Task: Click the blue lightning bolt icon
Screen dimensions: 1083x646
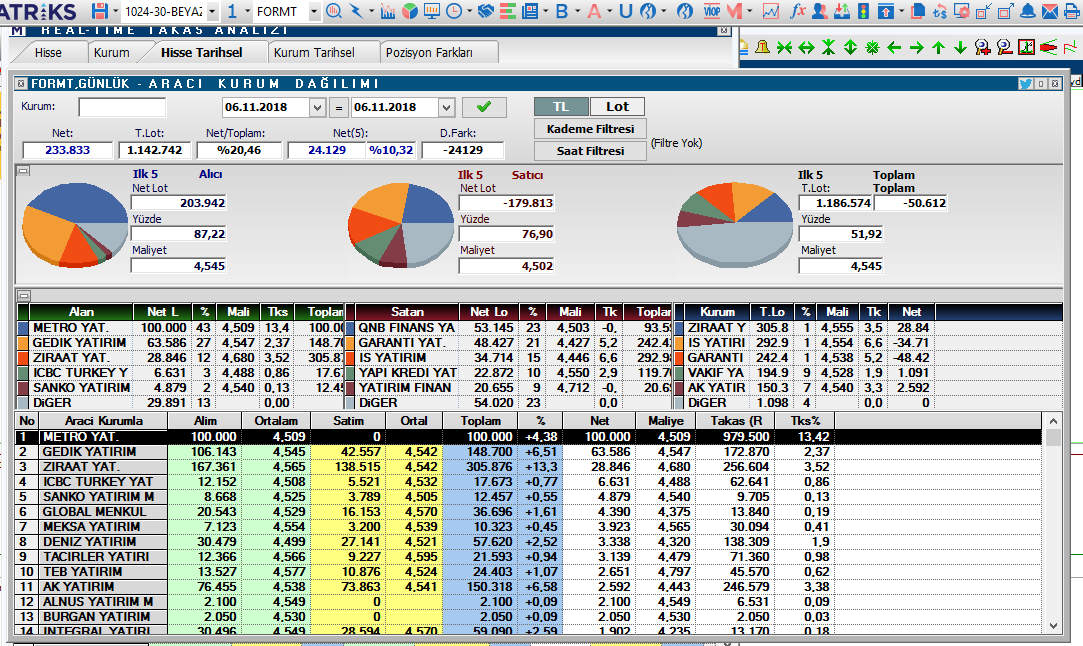Action: tap(356, 11)
